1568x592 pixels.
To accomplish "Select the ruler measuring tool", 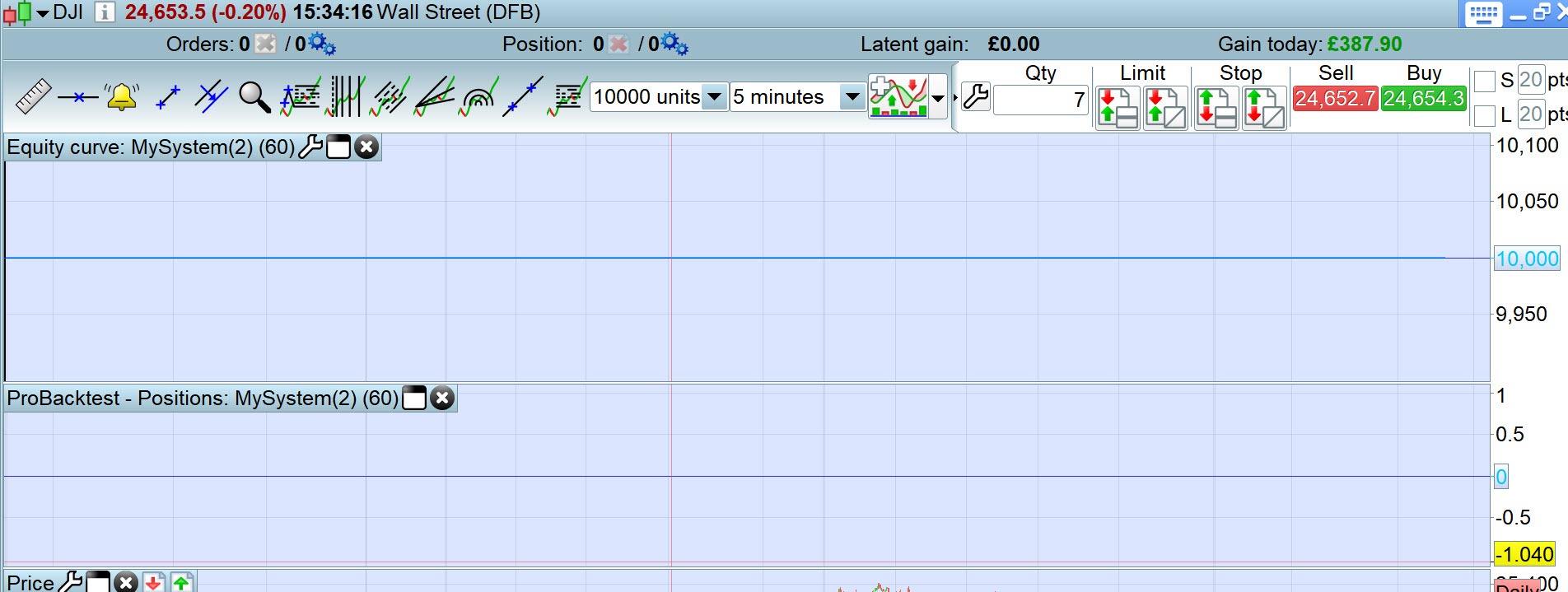I will (x=34, y=96).
